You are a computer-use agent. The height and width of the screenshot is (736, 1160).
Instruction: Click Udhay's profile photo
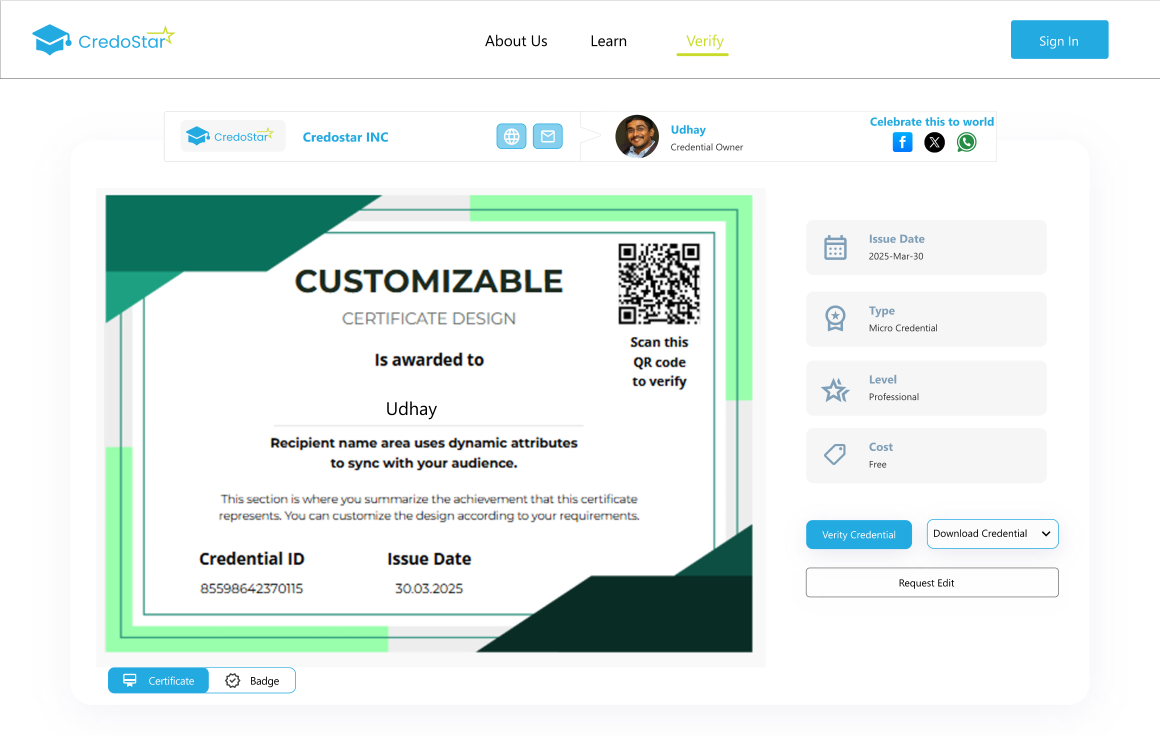pos(637,137)
